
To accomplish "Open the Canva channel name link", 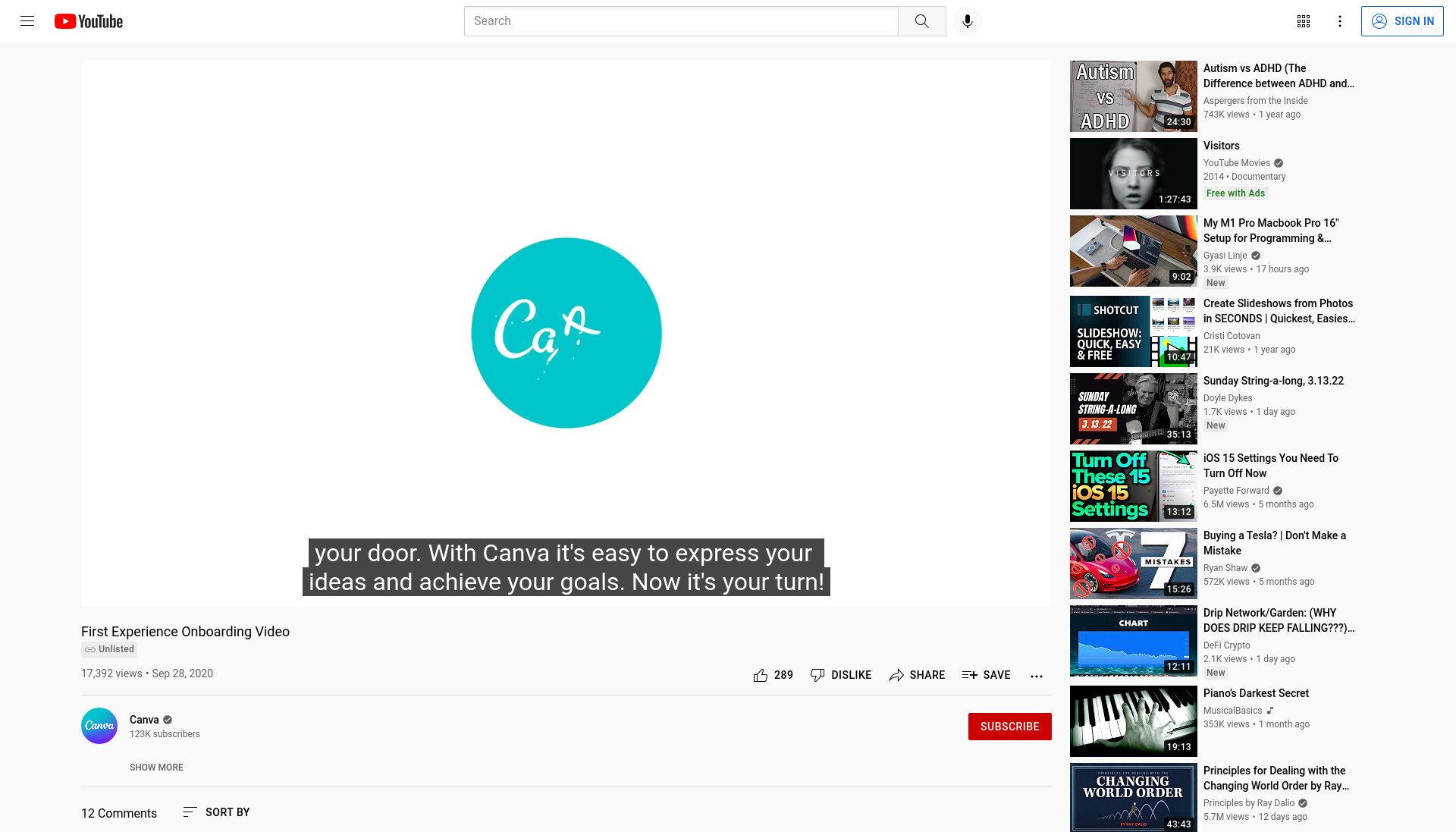I will pos(144,720).
